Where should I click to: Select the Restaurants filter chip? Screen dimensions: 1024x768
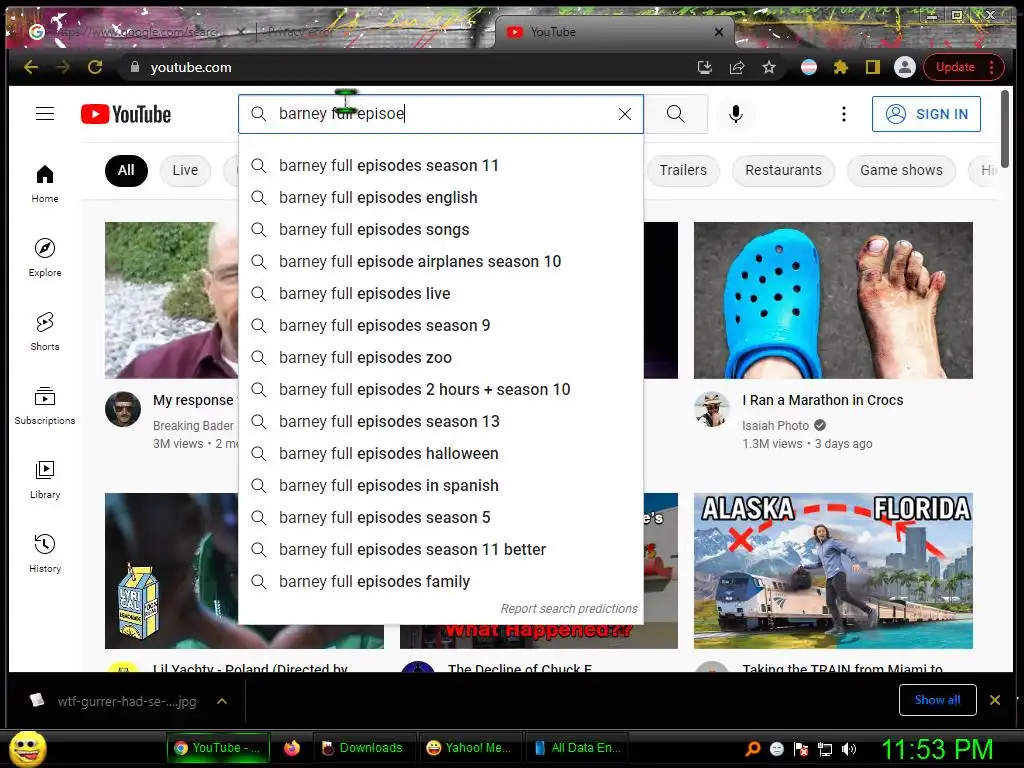(x=783, y=170)
